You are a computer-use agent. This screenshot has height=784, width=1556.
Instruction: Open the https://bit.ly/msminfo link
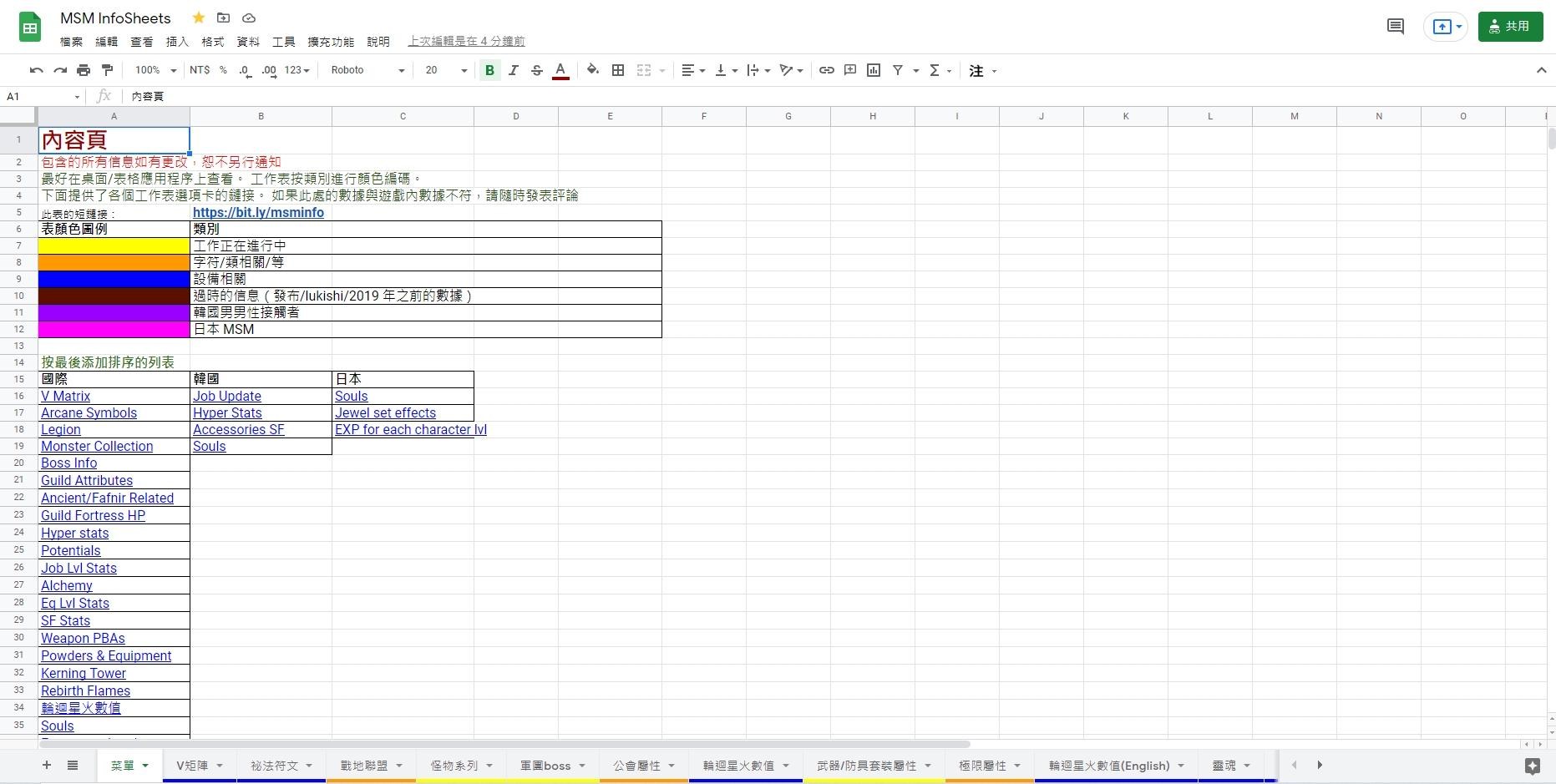(x=258, y=212)
